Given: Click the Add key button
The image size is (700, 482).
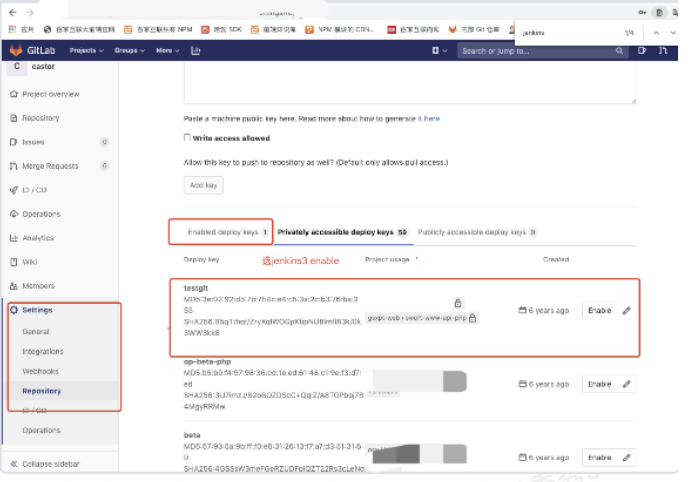Looking at the screenshot, I should point(204,185).
